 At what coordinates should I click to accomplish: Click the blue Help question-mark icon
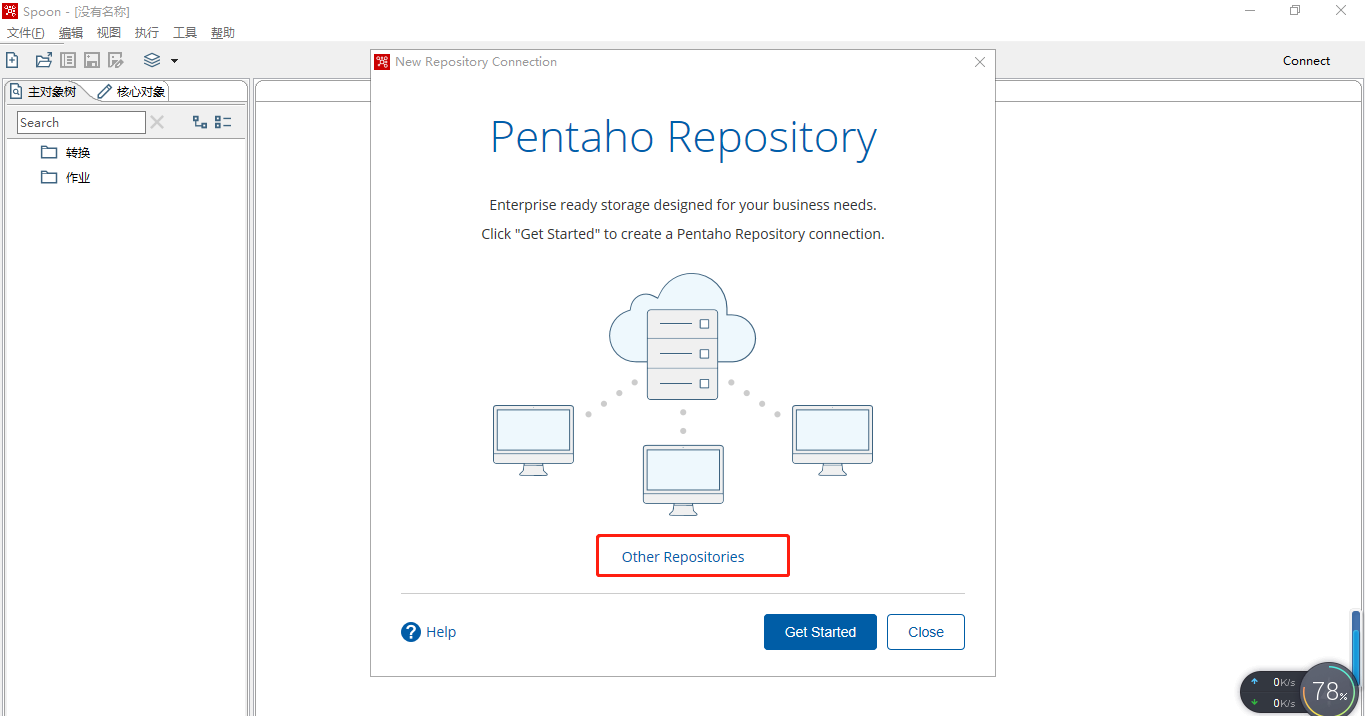[x=411, y=632]
